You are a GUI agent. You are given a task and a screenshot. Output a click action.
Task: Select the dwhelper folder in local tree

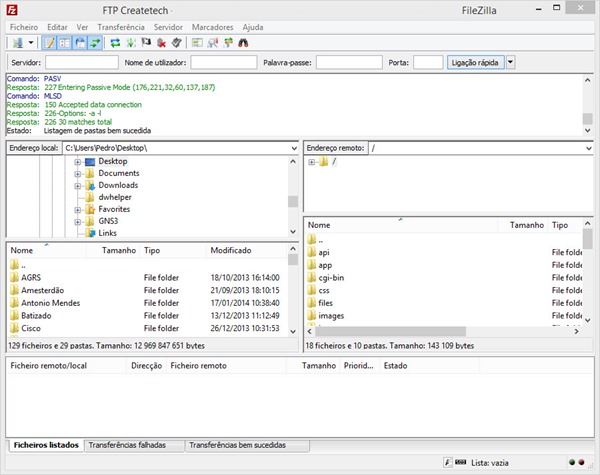114,197
